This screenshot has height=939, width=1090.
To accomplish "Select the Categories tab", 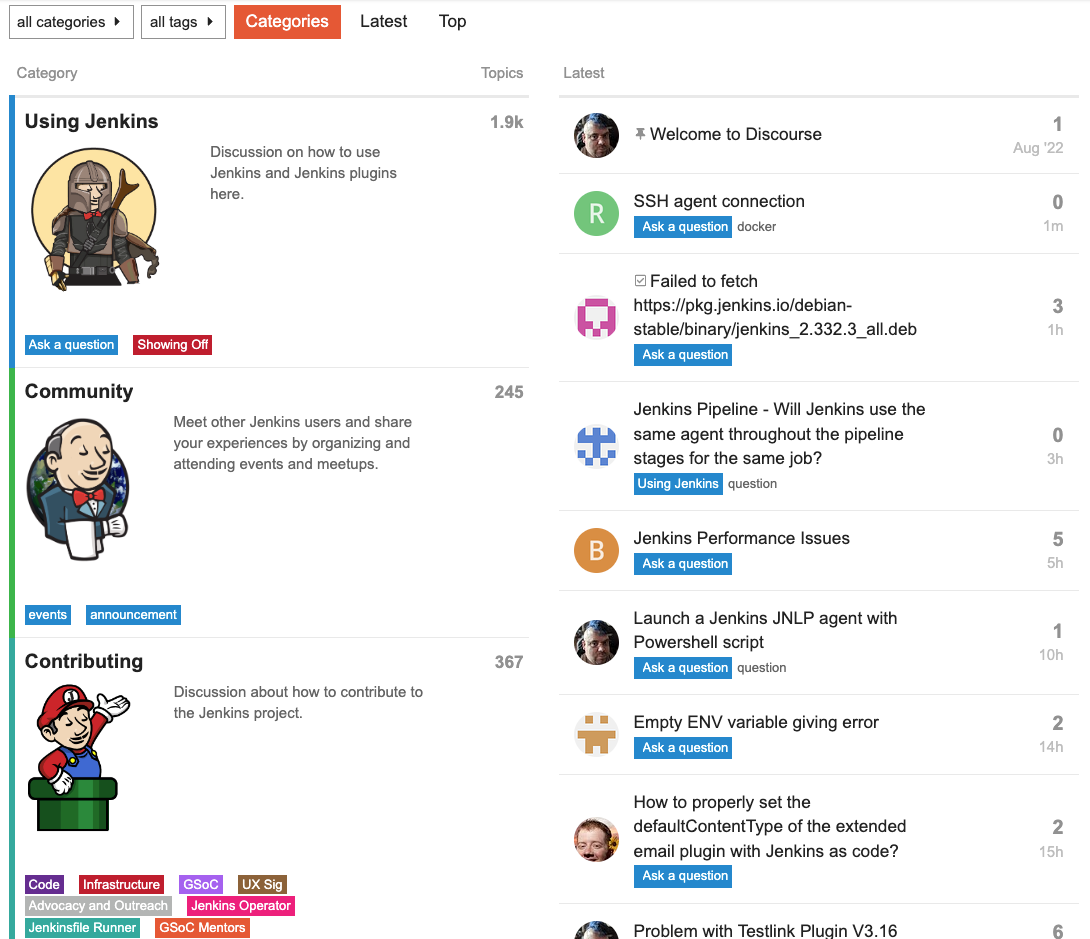I will click(x=287, y=22).
